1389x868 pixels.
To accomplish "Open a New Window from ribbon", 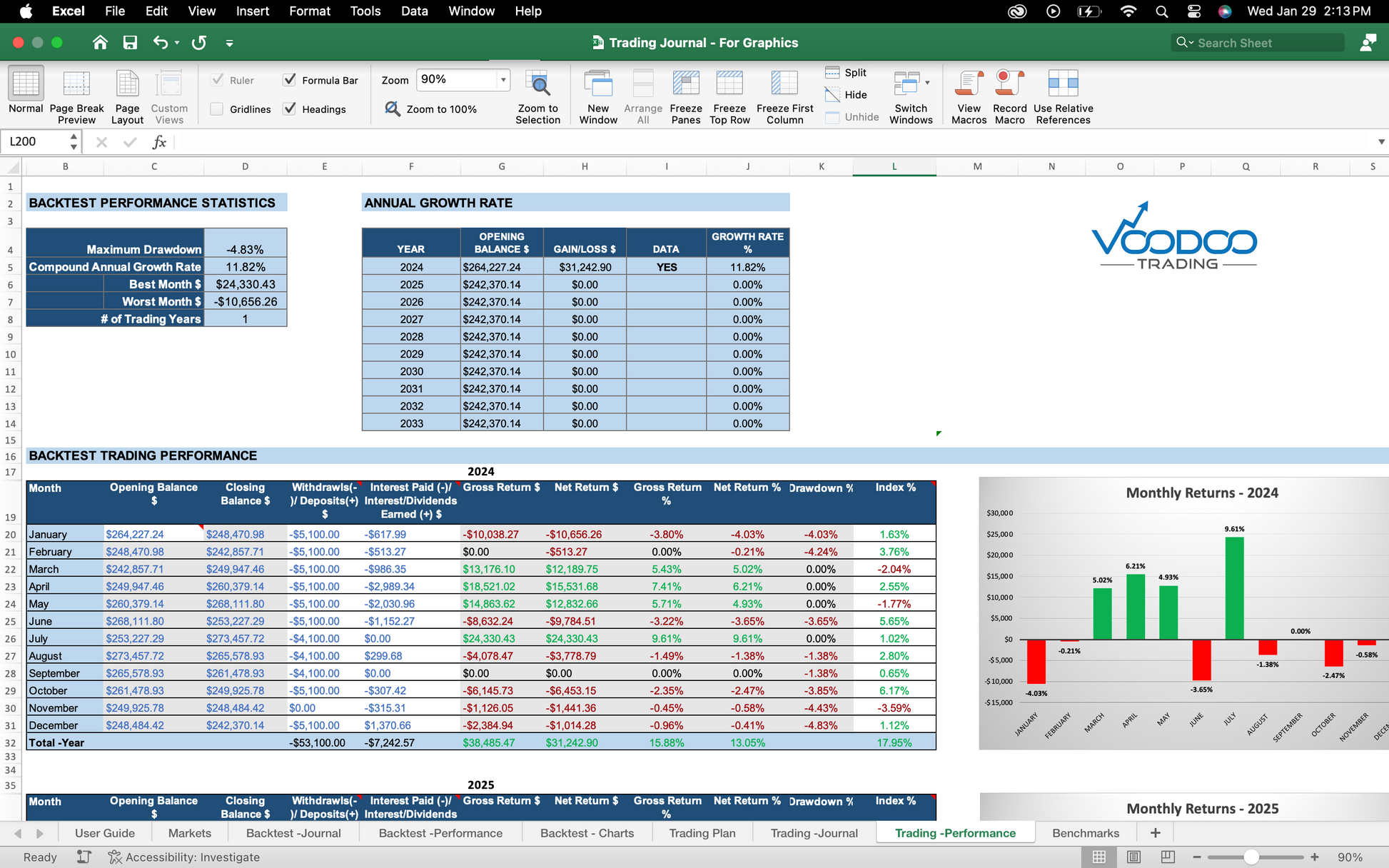I will tap(598, 84).
